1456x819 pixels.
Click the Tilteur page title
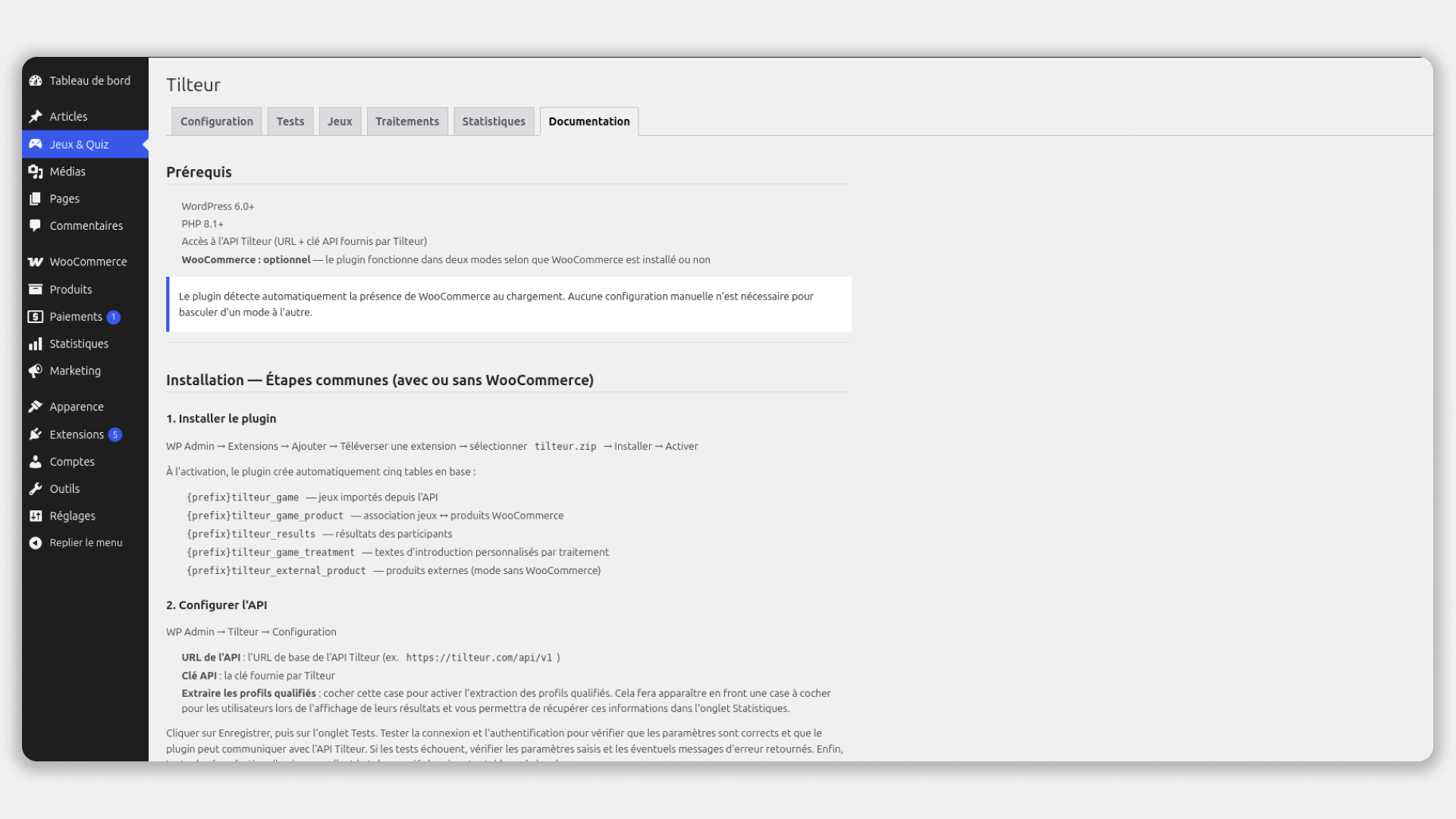(x=193, y=85)
